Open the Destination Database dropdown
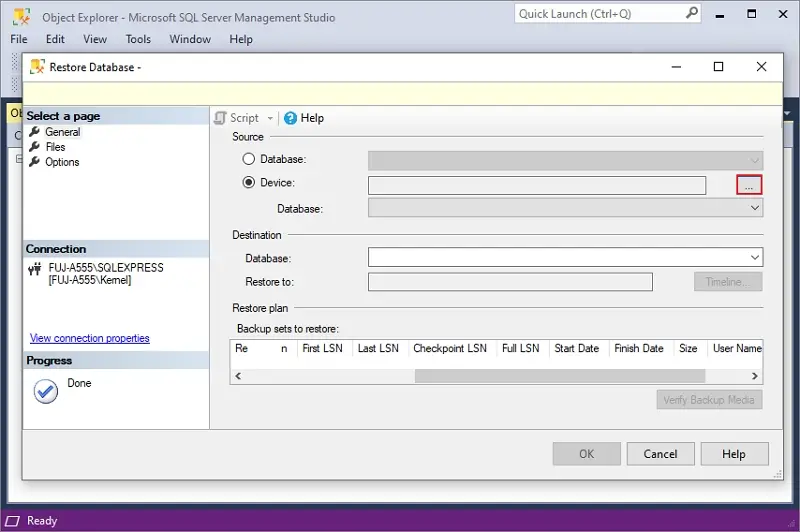The image size is (800, 532). (x=565, y=257)
